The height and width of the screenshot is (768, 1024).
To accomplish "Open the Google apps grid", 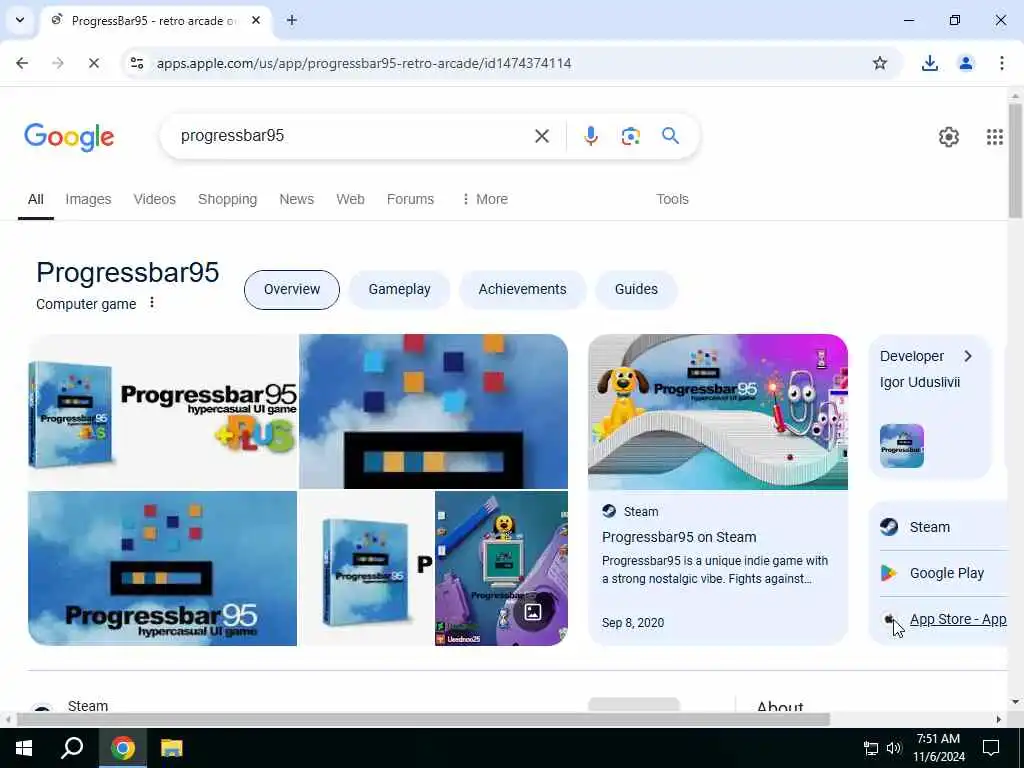I will pyautogui.click(x=994, y=136).
